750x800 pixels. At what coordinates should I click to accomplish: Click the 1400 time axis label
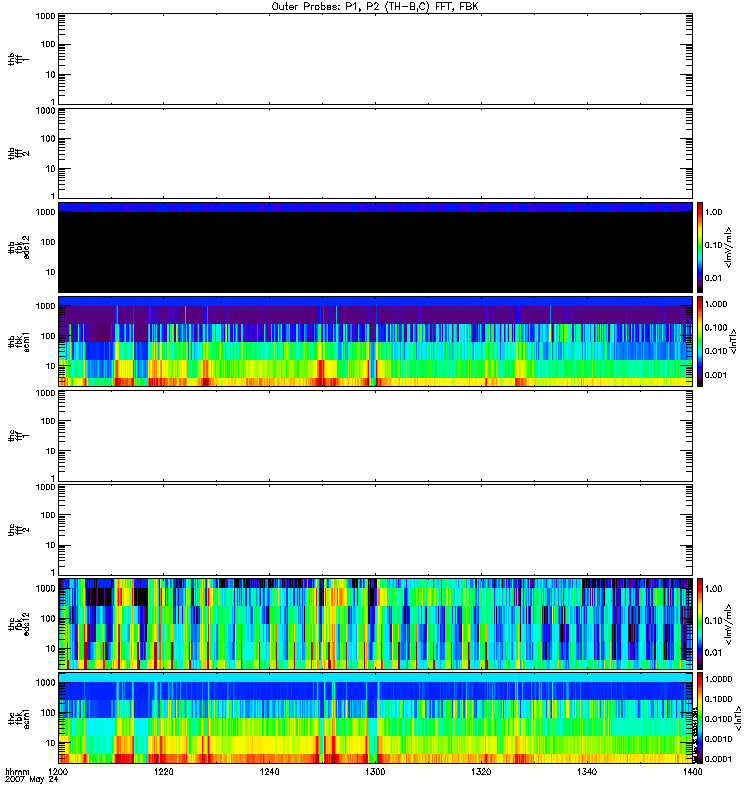point(690,773)
